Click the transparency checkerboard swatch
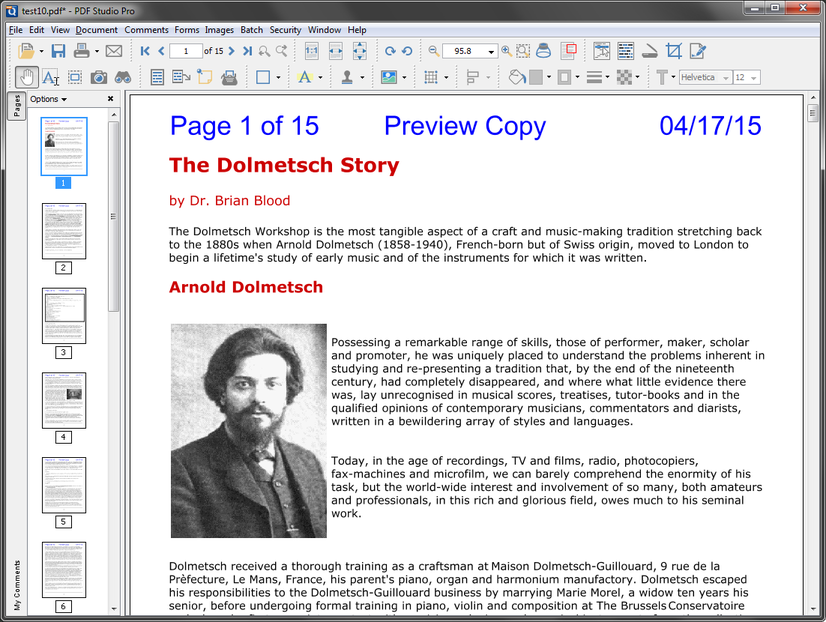 click(x=624, y=77)
